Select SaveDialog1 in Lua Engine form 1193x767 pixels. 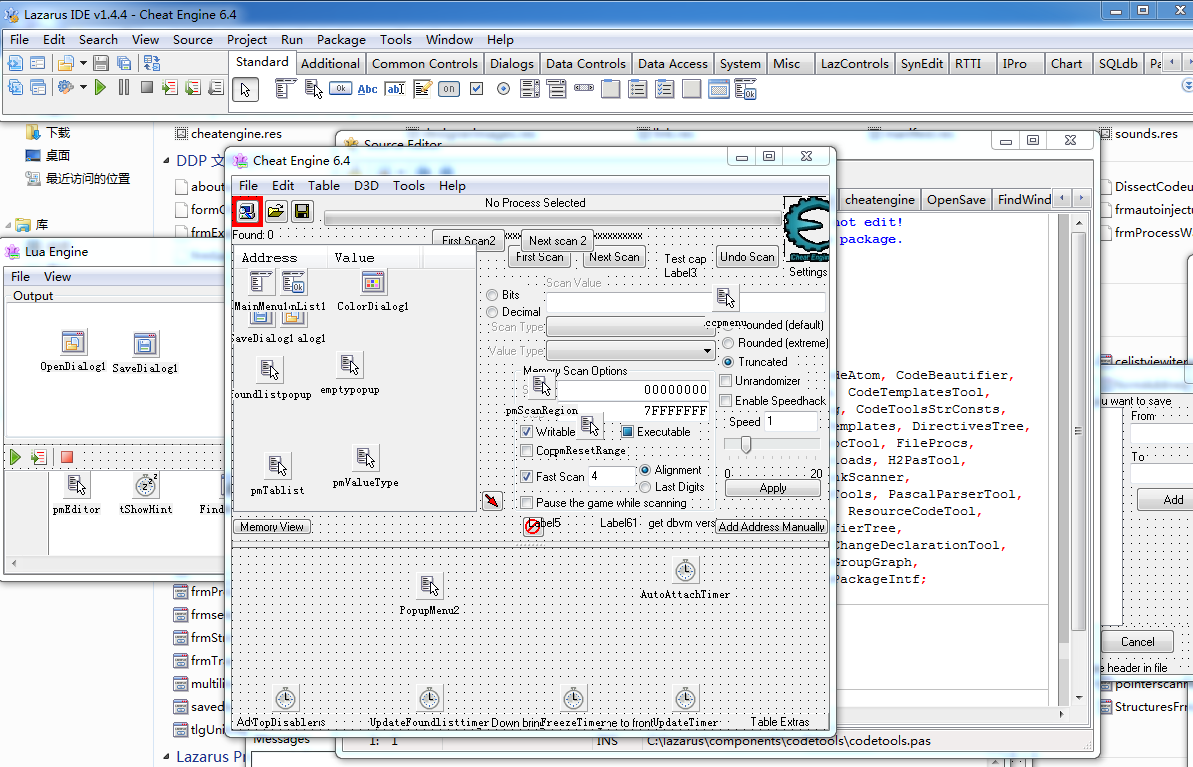click(x=145, y=344)
